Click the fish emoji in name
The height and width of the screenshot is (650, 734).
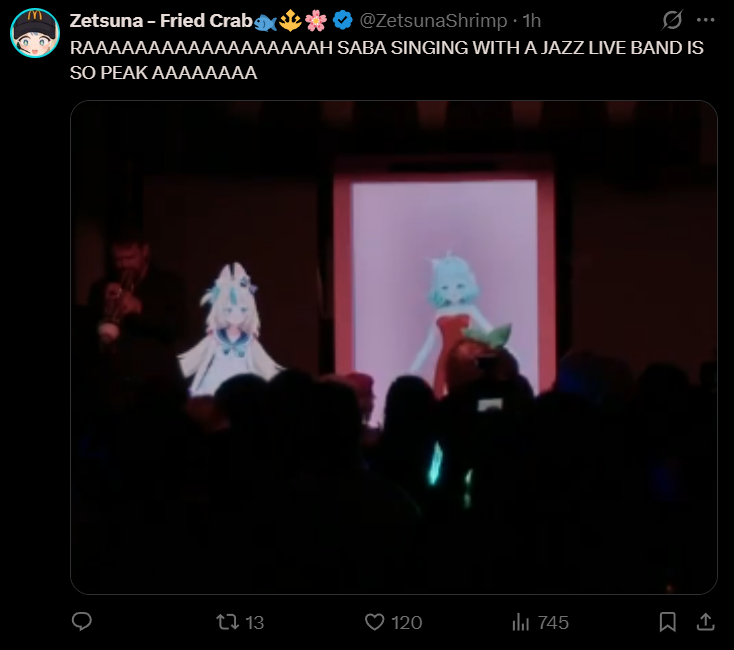[x=265, y=22]
